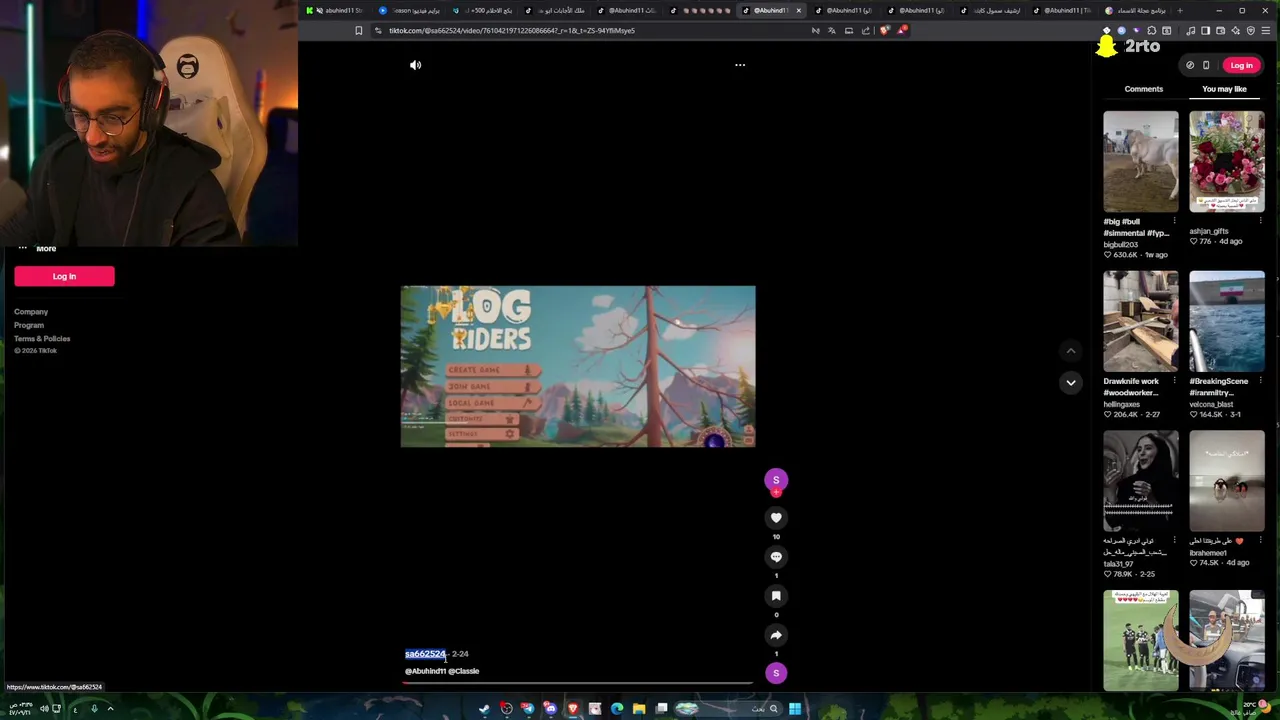Go to previous video with the up arrow

1070,351
